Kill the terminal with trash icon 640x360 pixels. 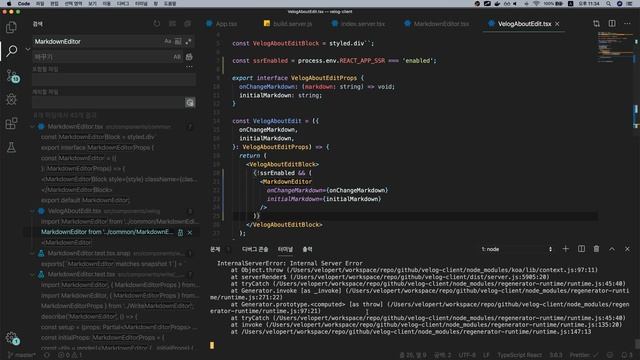pos(596,249)
